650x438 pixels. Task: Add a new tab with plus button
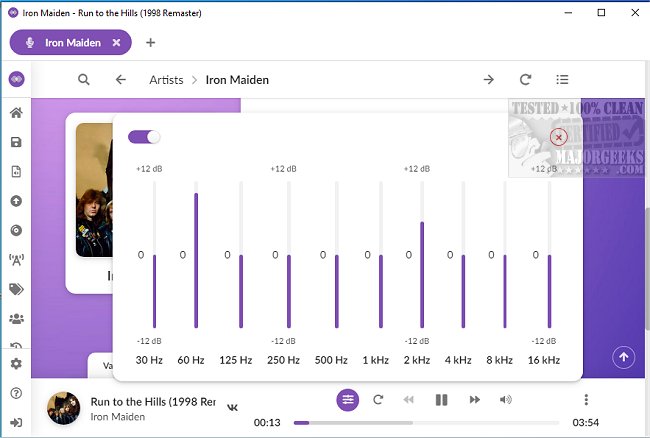coord(151,43)
